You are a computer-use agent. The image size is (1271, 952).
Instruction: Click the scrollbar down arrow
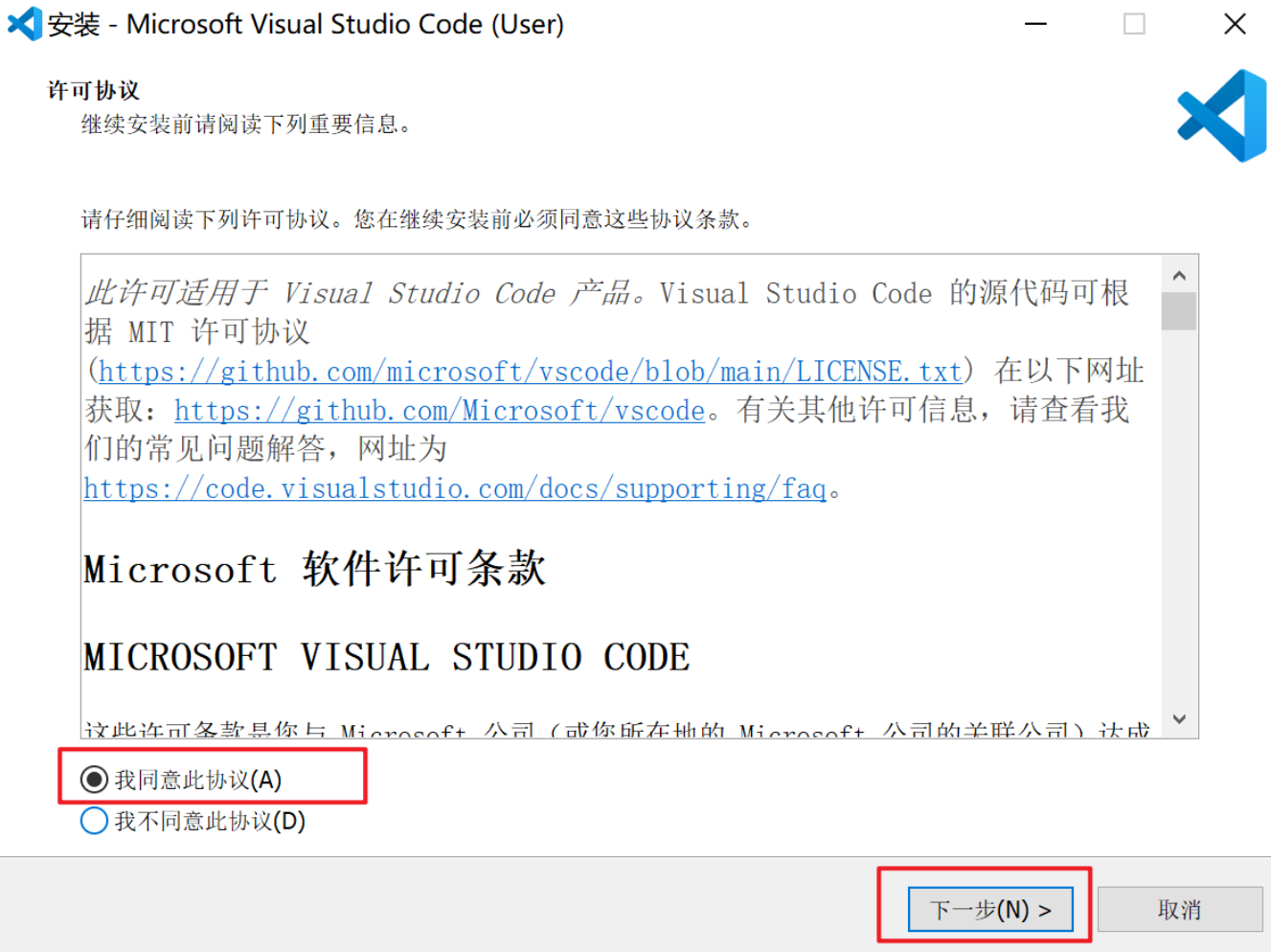pyautogui.click(x=1180, y=718)
